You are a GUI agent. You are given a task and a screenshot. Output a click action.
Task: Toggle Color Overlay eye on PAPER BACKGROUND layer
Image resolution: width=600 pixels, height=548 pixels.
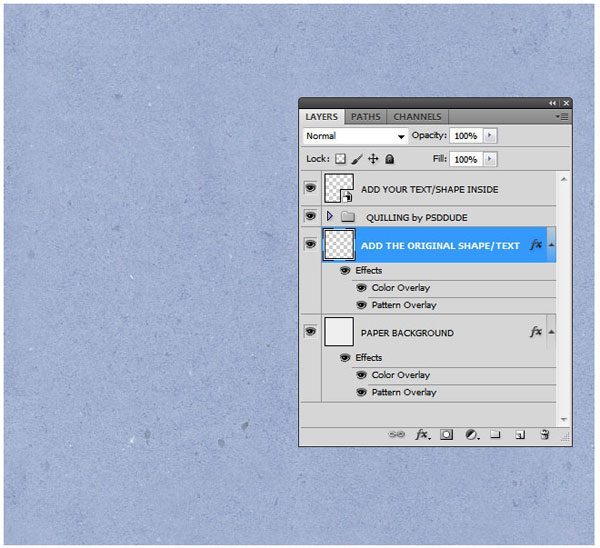361,375
